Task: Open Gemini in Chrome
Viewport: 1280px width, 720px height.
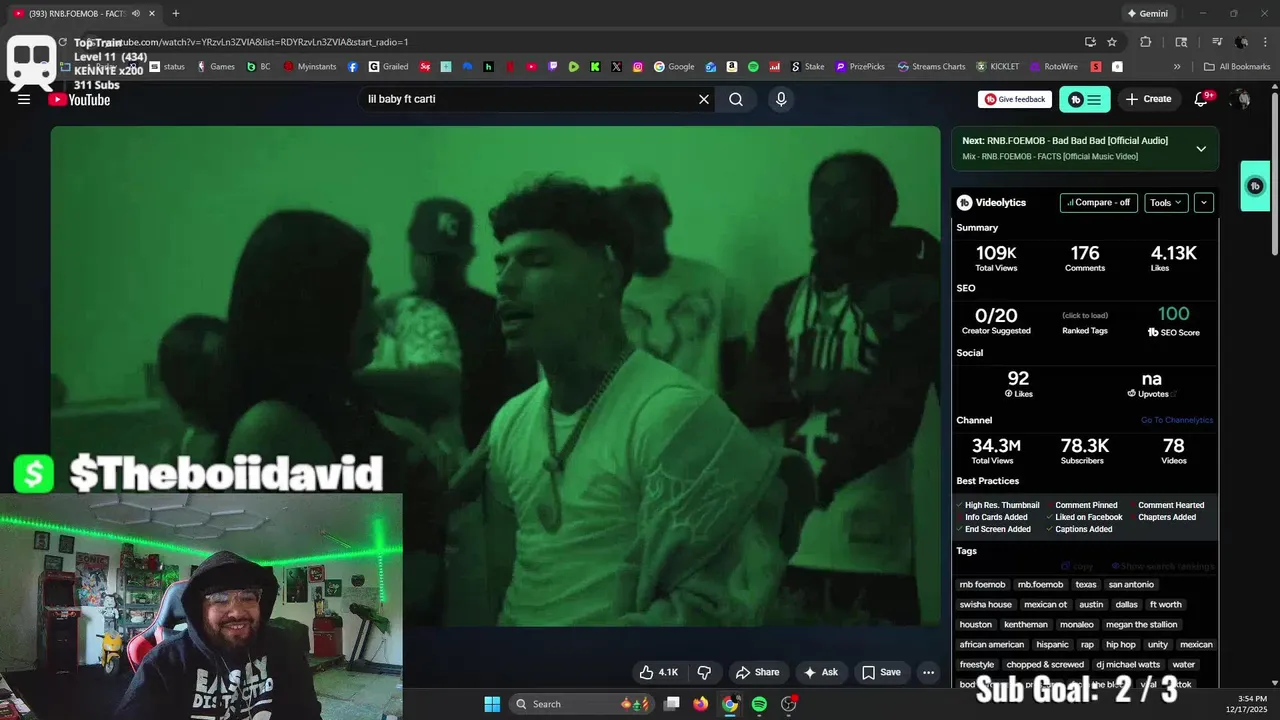Action: click(1147, 14)
